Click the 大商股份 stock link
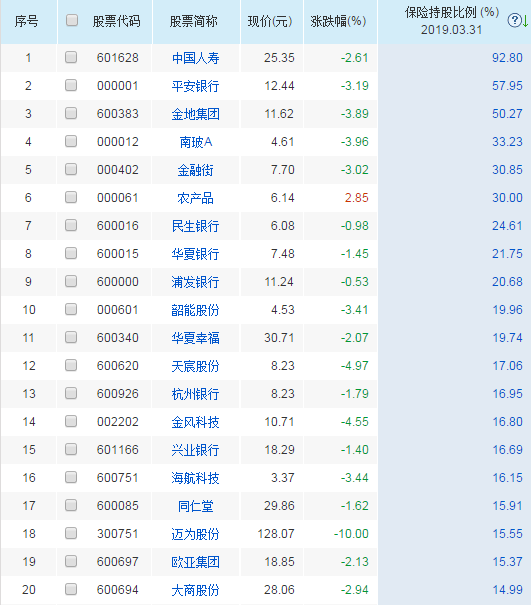531x605 pixels. tap(195, 590)
